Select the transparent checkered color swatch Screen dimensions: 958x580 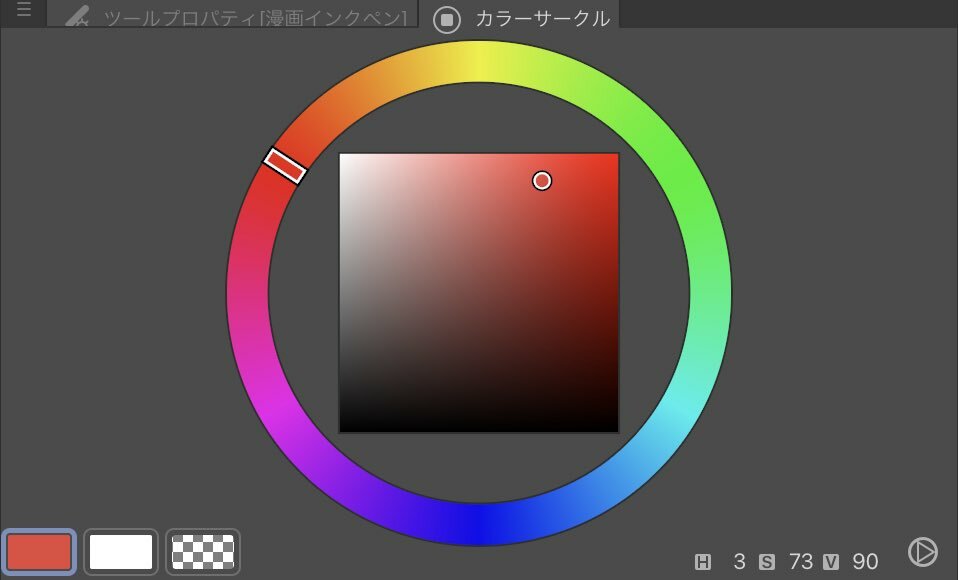pyautogui.click(x=203, y=552)
